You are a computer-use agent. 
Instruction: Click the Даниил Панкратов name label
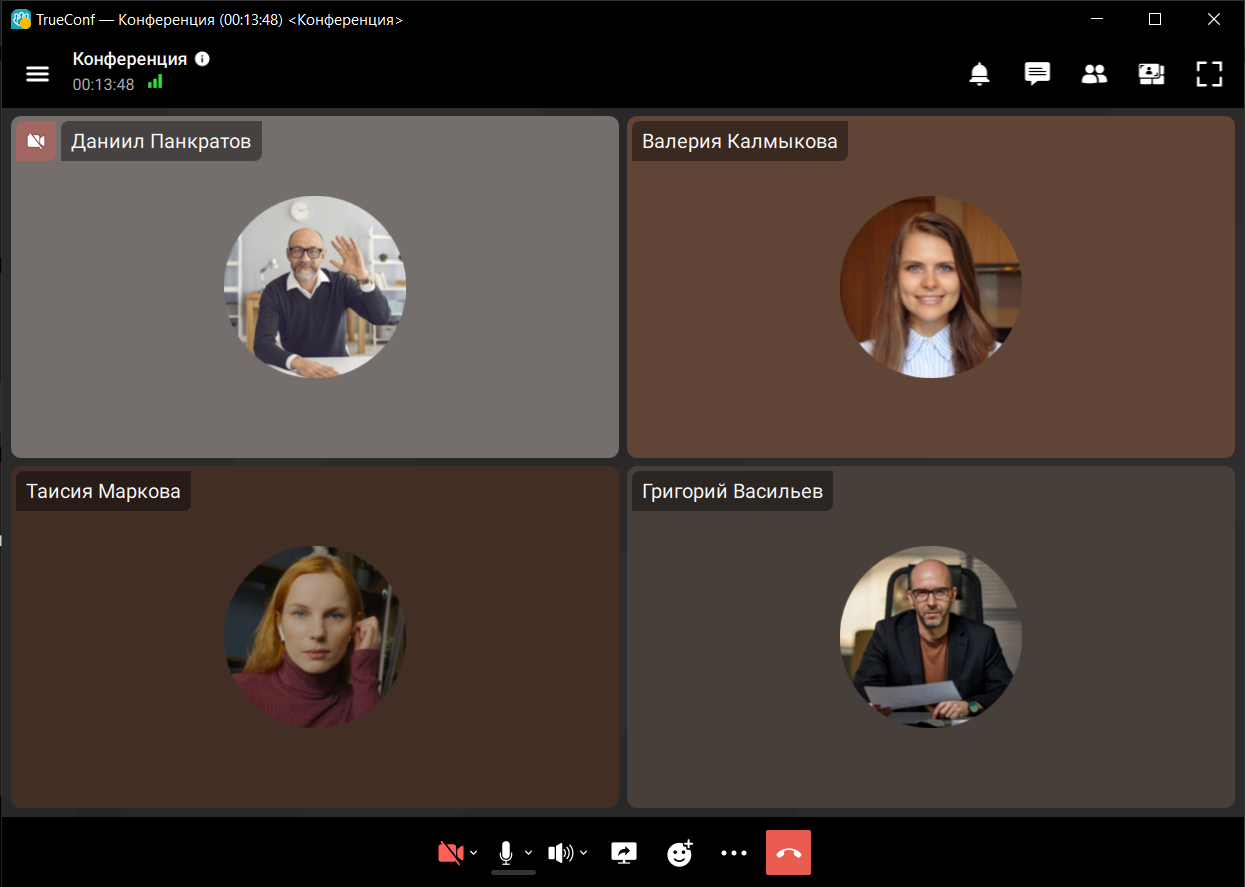point(161,141)
